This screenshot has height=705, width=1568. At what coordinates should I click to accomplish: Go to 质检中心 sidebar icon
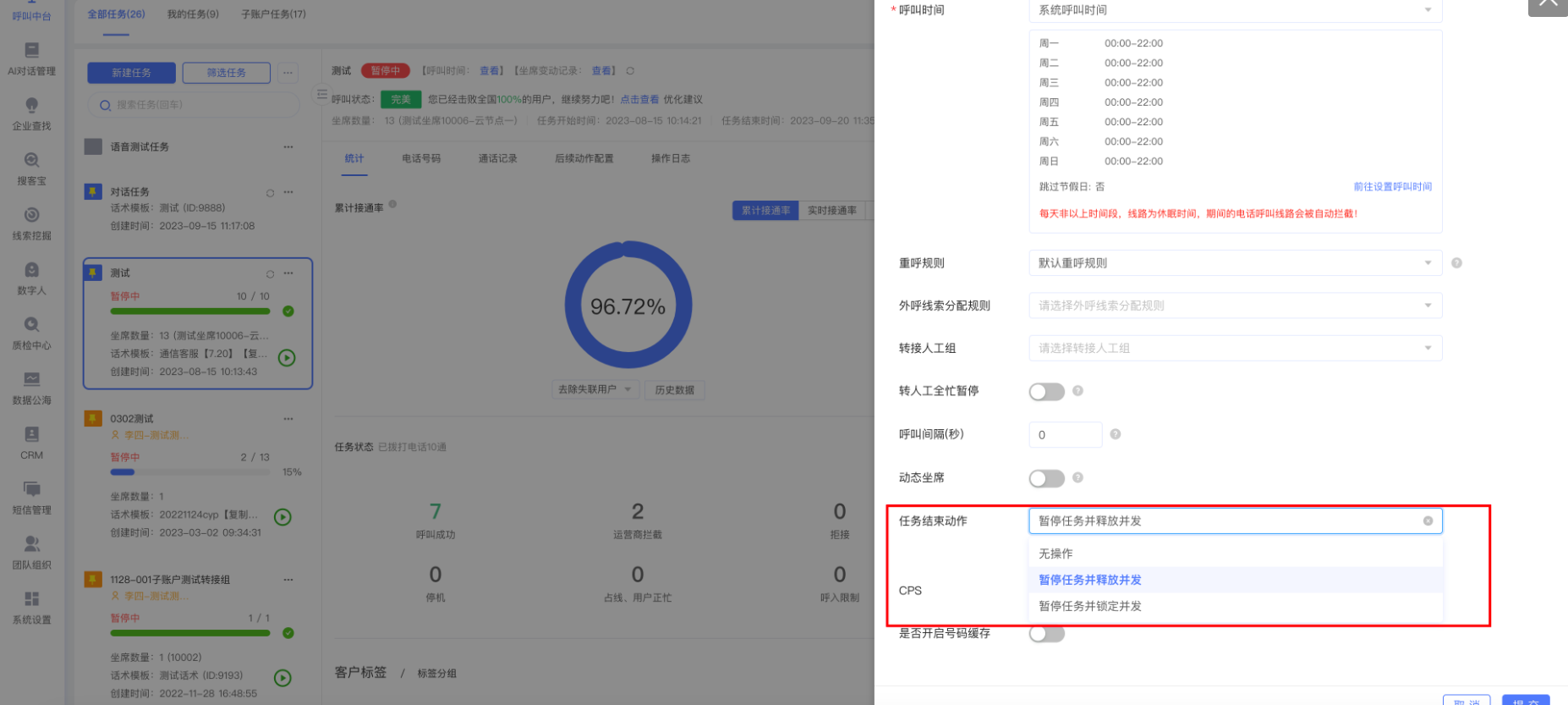point(31,333)
